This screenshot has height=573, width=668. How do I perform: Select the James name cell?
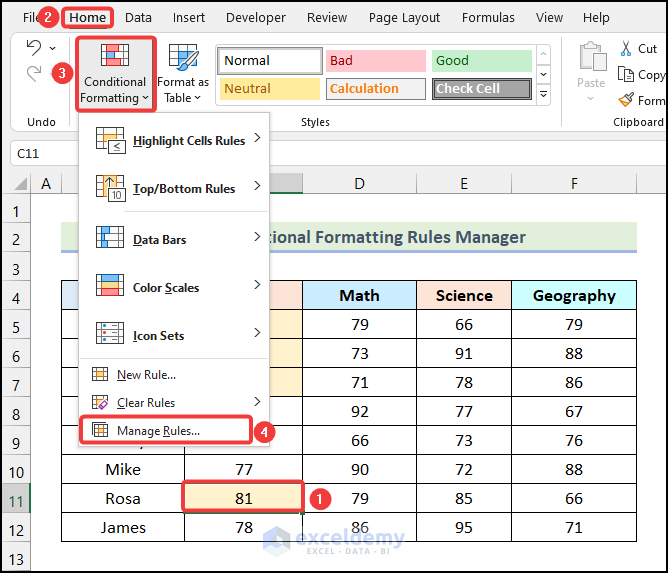tap(123, 527)
